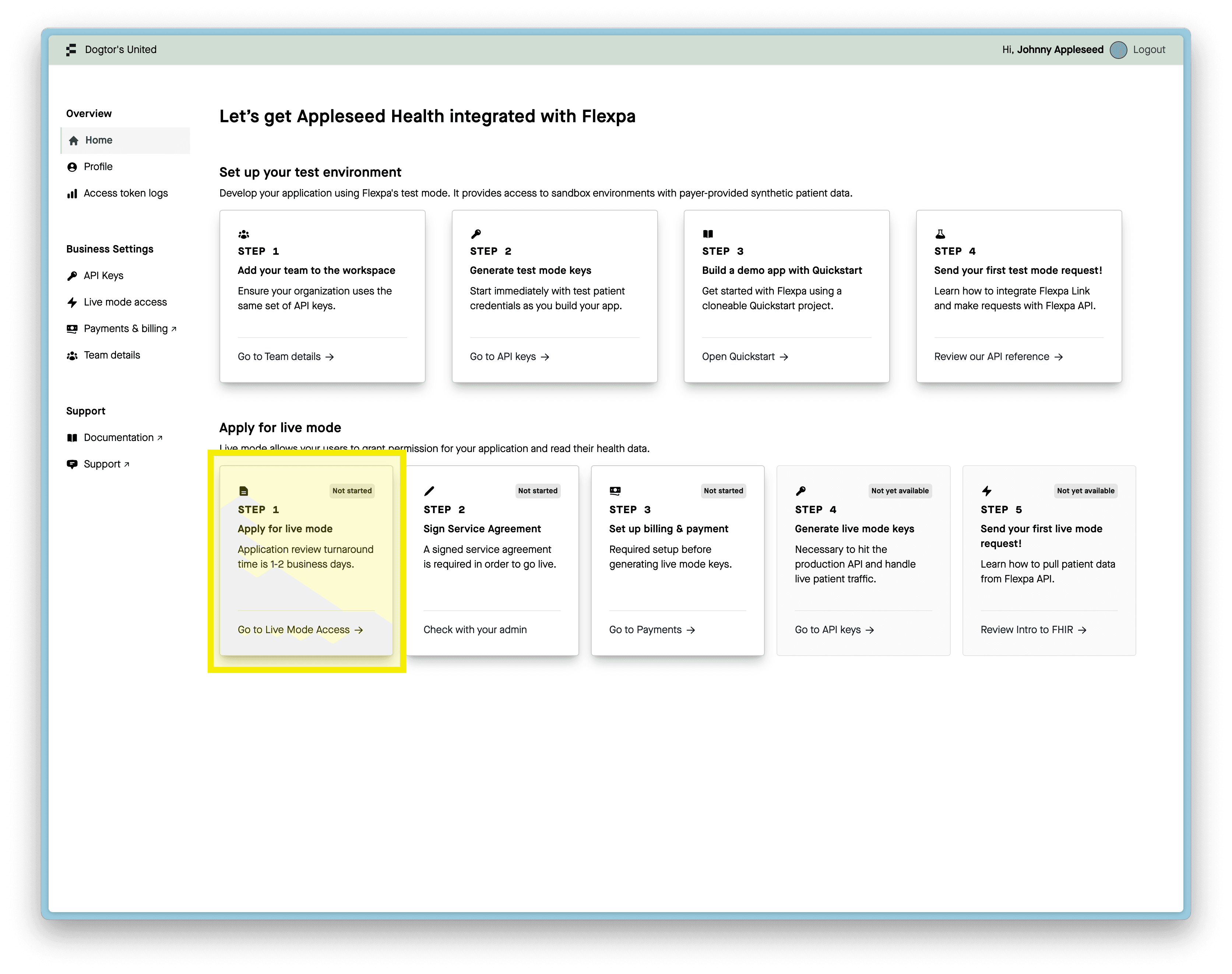Click Review Intro to FHIR link

pos(1034,630)
